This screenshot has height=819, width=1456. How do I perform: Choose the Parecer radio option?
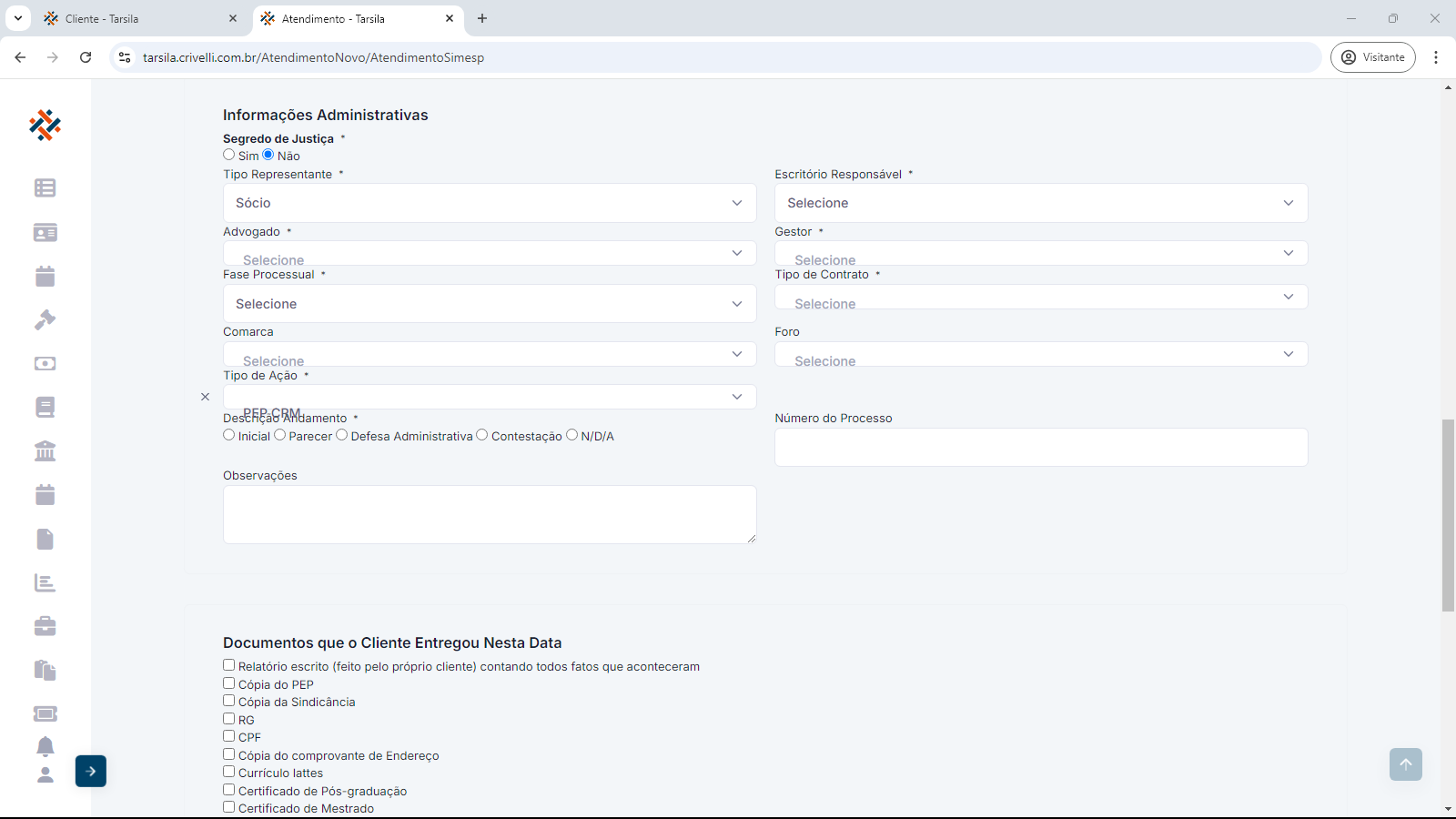pos(280,435)
